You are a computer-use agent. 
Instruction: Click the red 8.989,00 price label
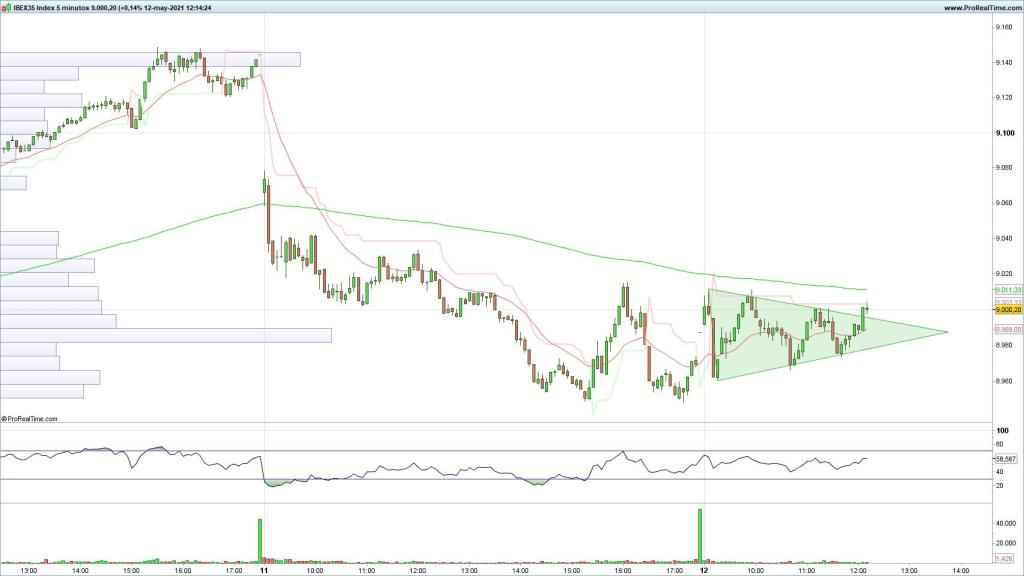point(1006,328)
